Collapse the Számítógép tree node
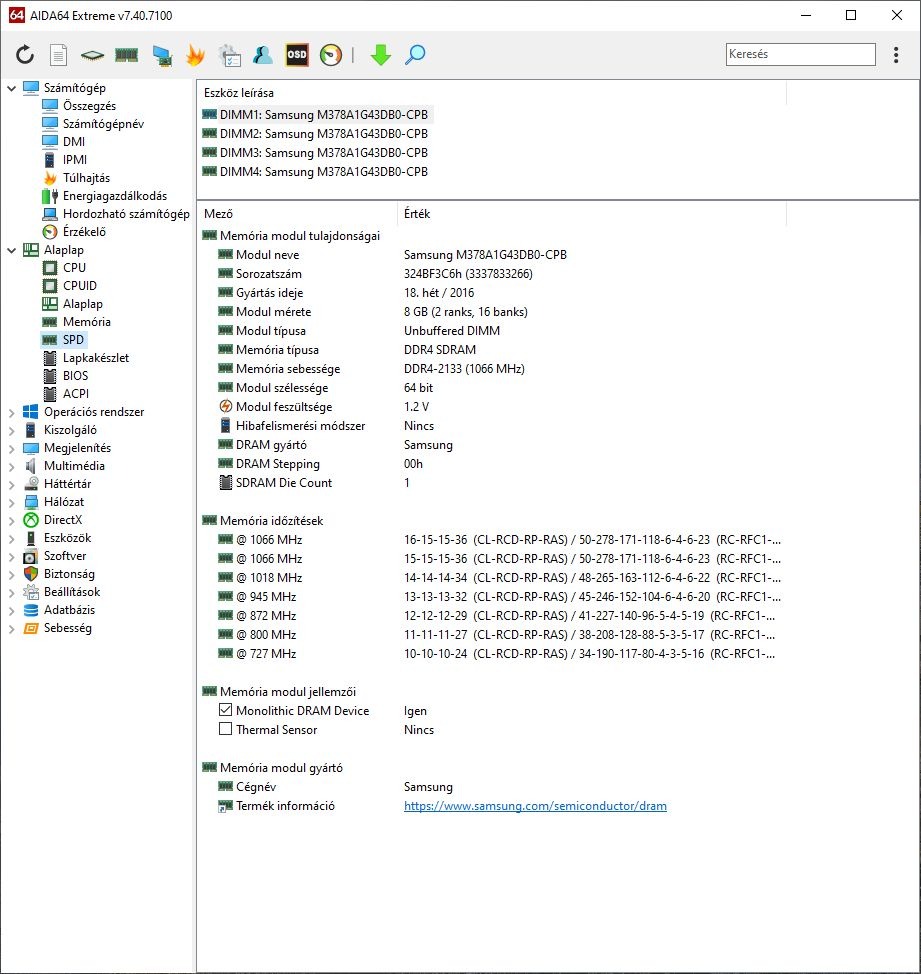921x974 pixels. coord(11,88)
